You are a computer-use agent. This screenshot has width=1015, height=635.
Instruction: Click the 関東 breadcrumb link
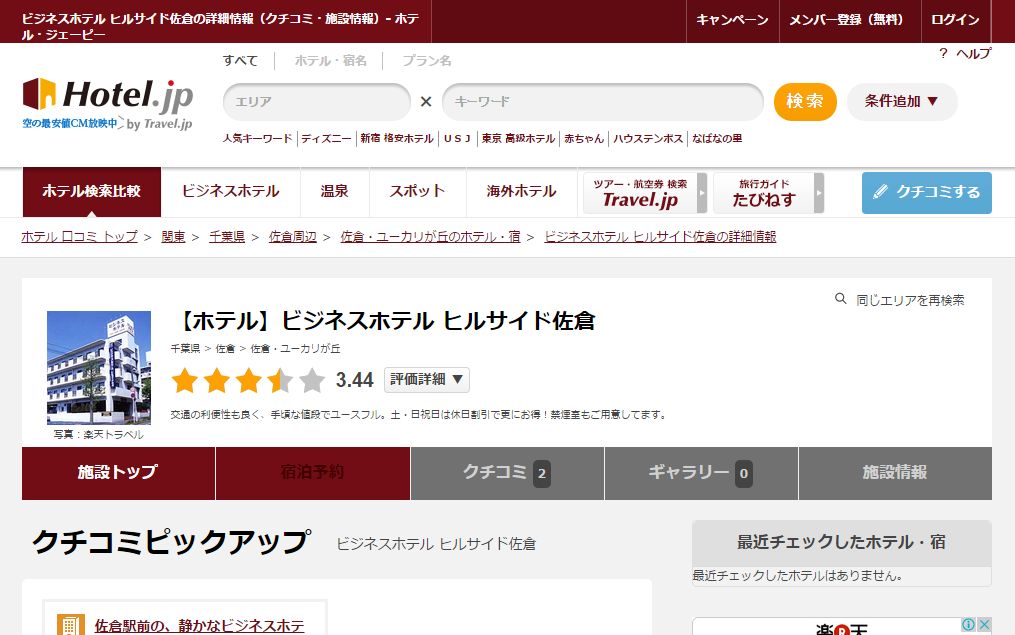(x=173, y=237)
